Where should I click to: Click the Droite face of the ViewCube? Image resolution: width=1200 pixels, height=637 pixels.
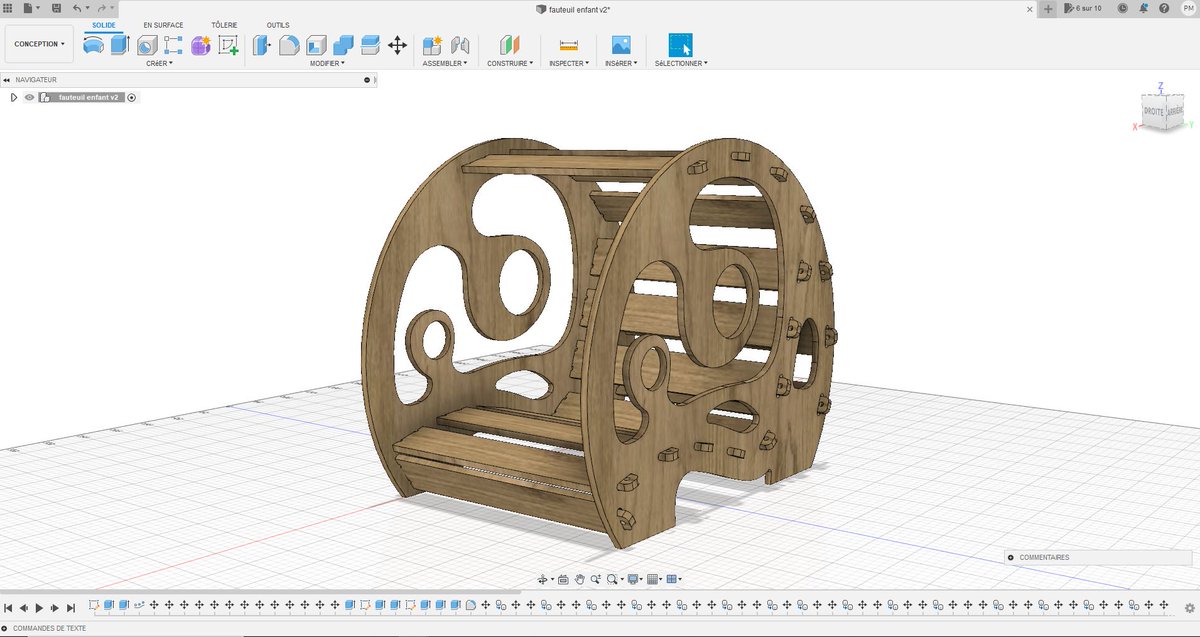click(x=1154, y=111)
